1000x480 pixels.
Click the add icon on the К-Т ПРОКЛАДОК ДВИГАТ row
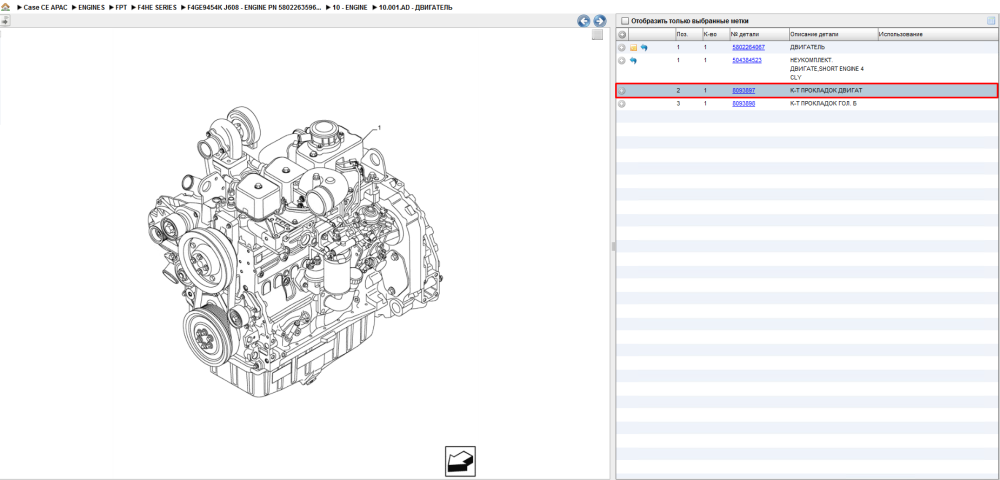point(622,91)
